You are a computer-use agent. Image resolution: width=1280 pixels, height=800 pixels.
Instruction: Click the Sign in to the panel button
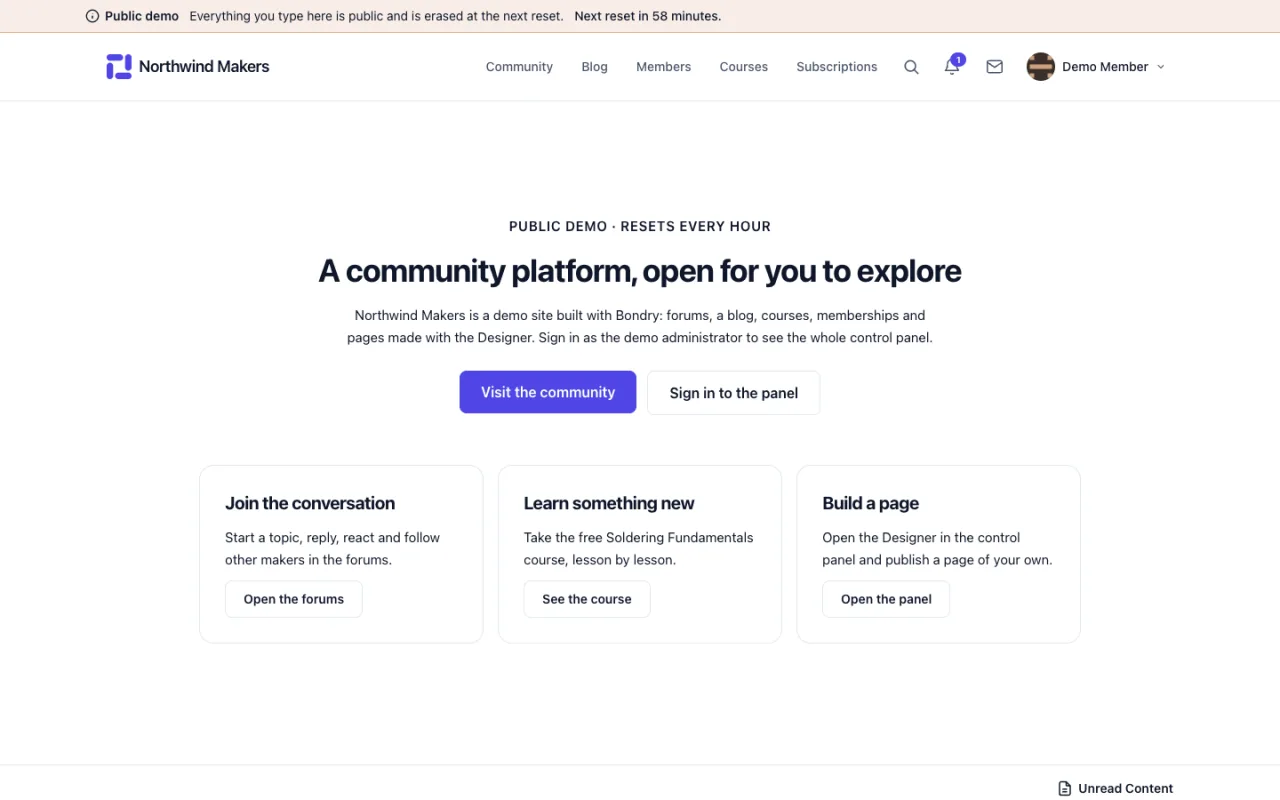click(734, 393)
